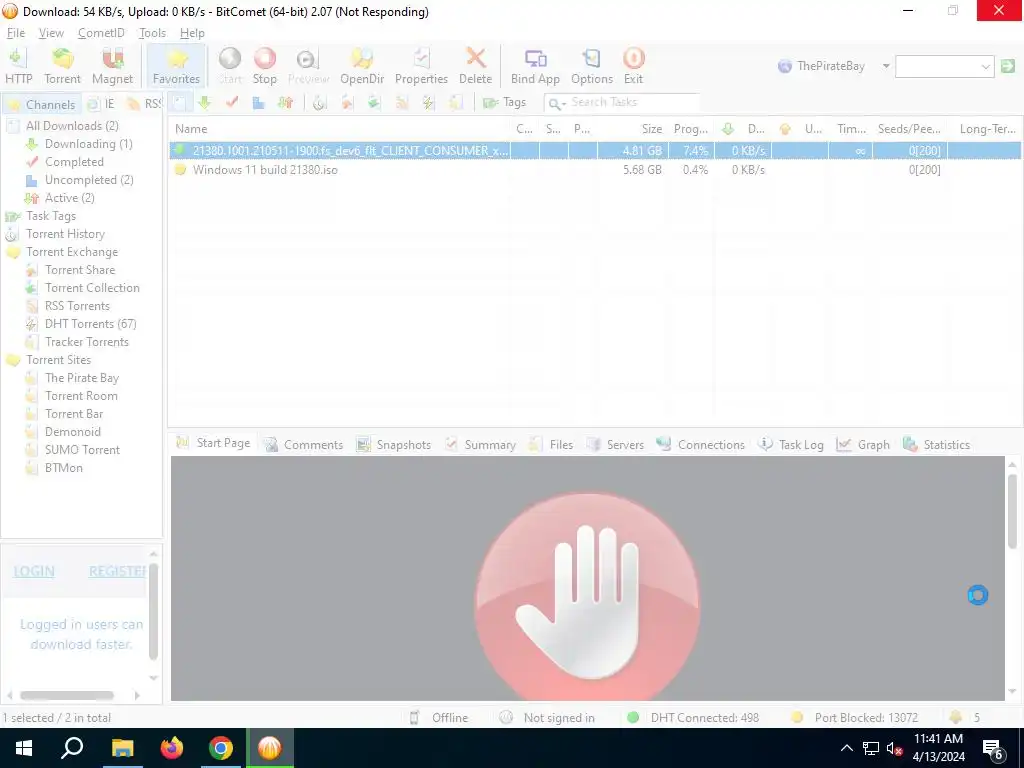Image resolution: width=1024 pixels, height=768 pixels.
Task: Open File Explorer from taskbar
Action: 122,748
